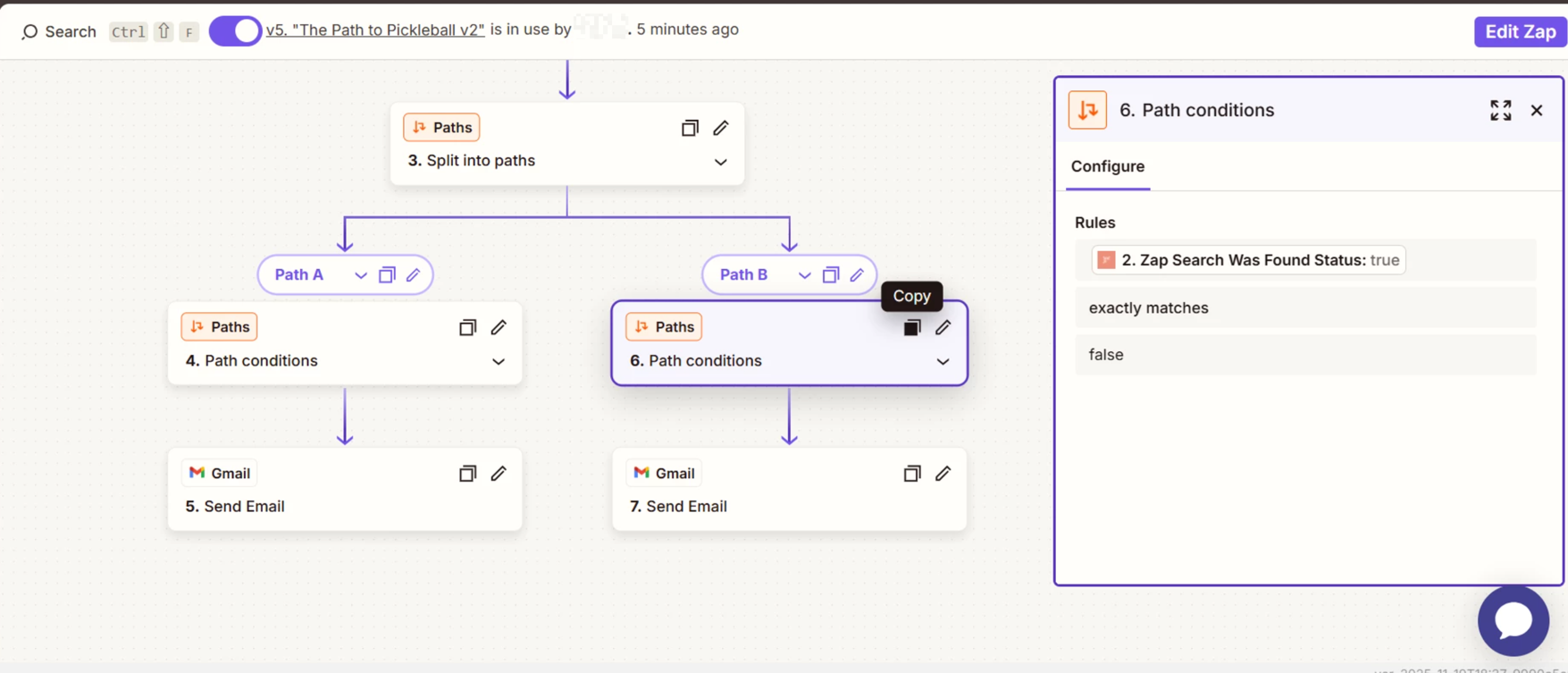Open the chat support bubble
Screen dimensions: 1568x673
1513,620
